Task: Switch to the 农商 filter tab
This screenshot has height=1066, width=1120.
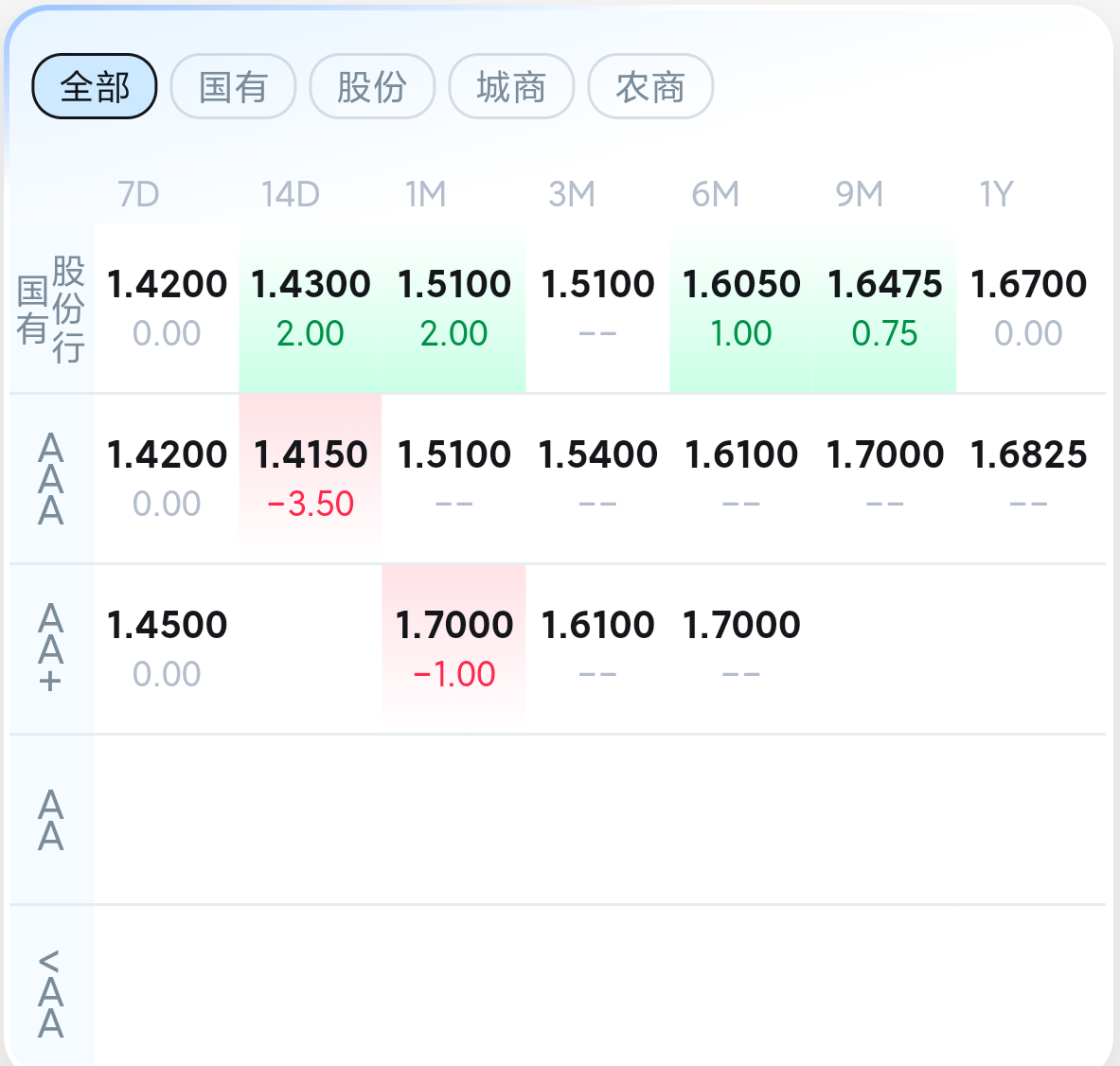Action: click(650, 87)
